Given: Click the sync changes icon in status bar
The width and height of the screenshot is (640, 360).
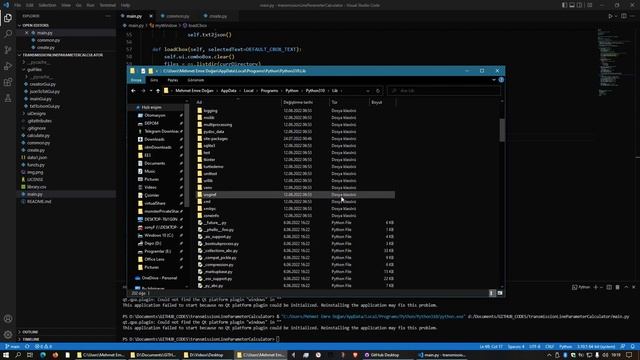Looking at the screenshot, I should tap(27, 347).
